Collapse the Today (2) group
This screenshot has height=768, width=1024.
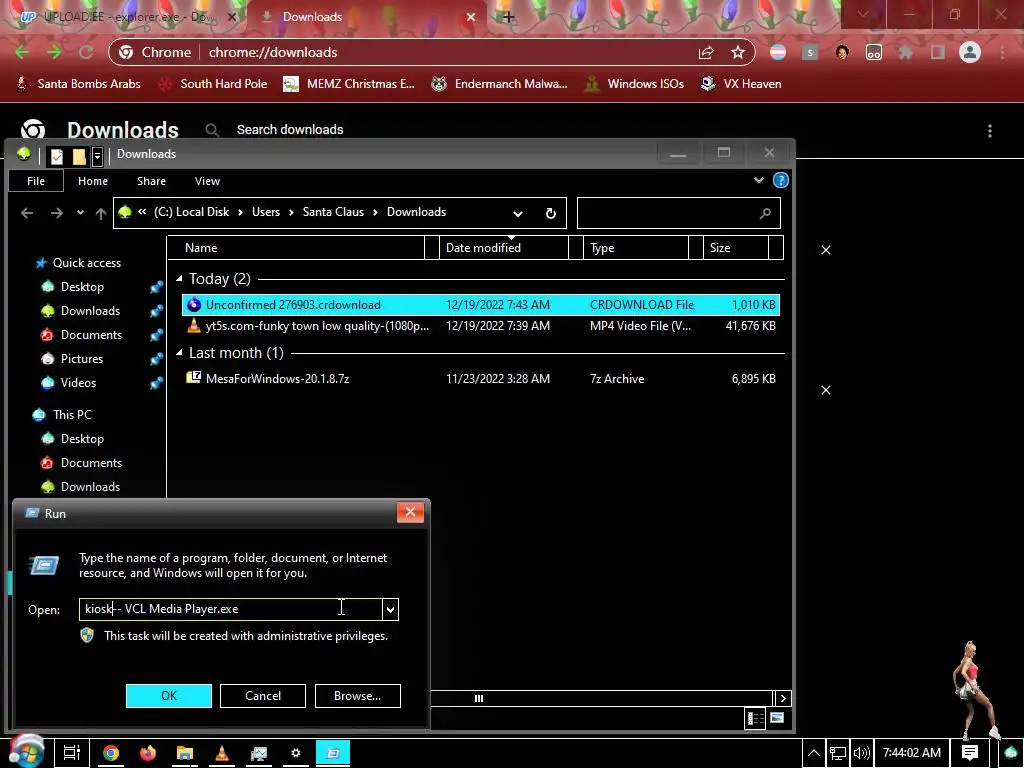(180, 279)
